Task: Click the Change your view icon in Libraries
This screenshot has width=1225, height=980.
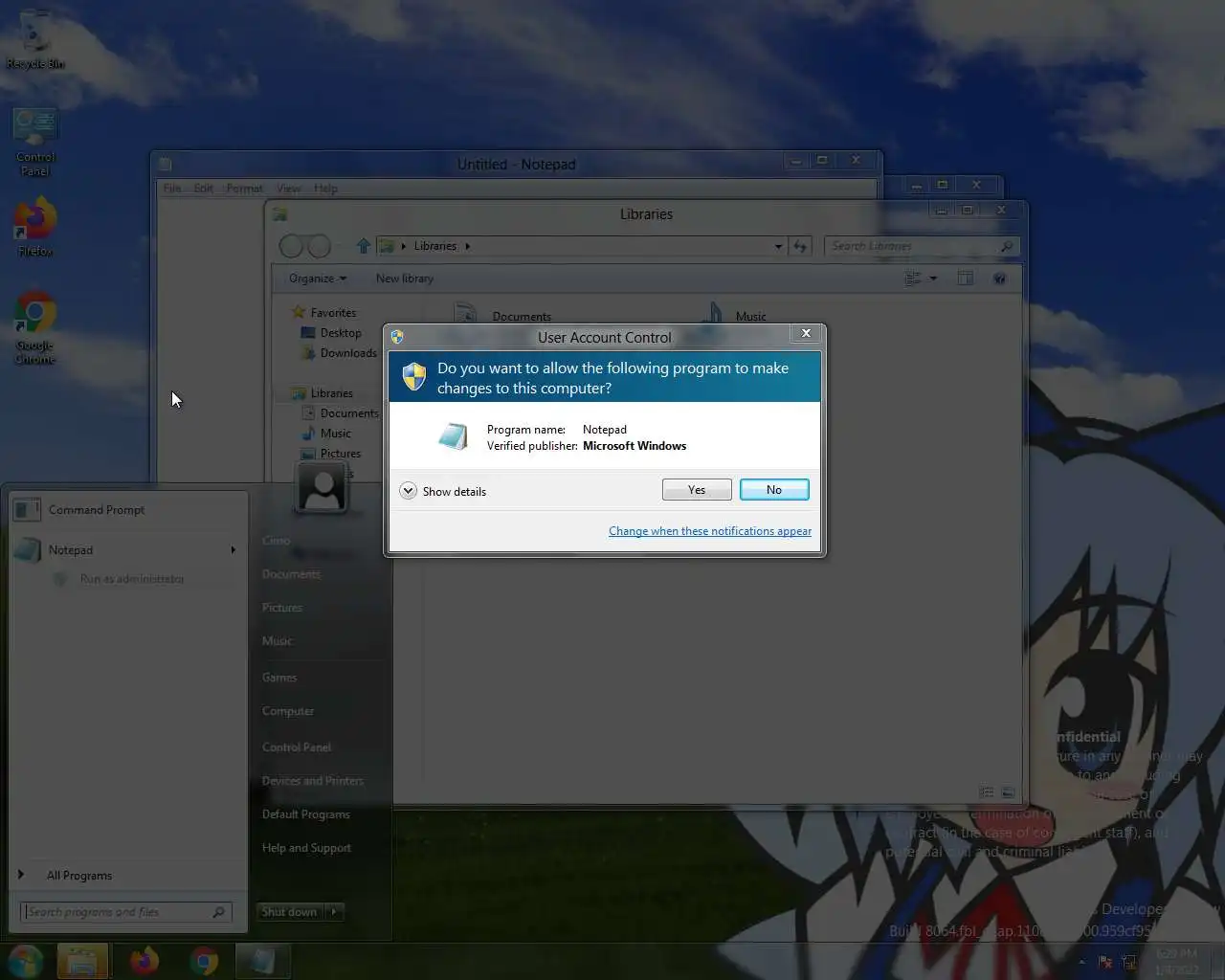Action: pos(912,278)
